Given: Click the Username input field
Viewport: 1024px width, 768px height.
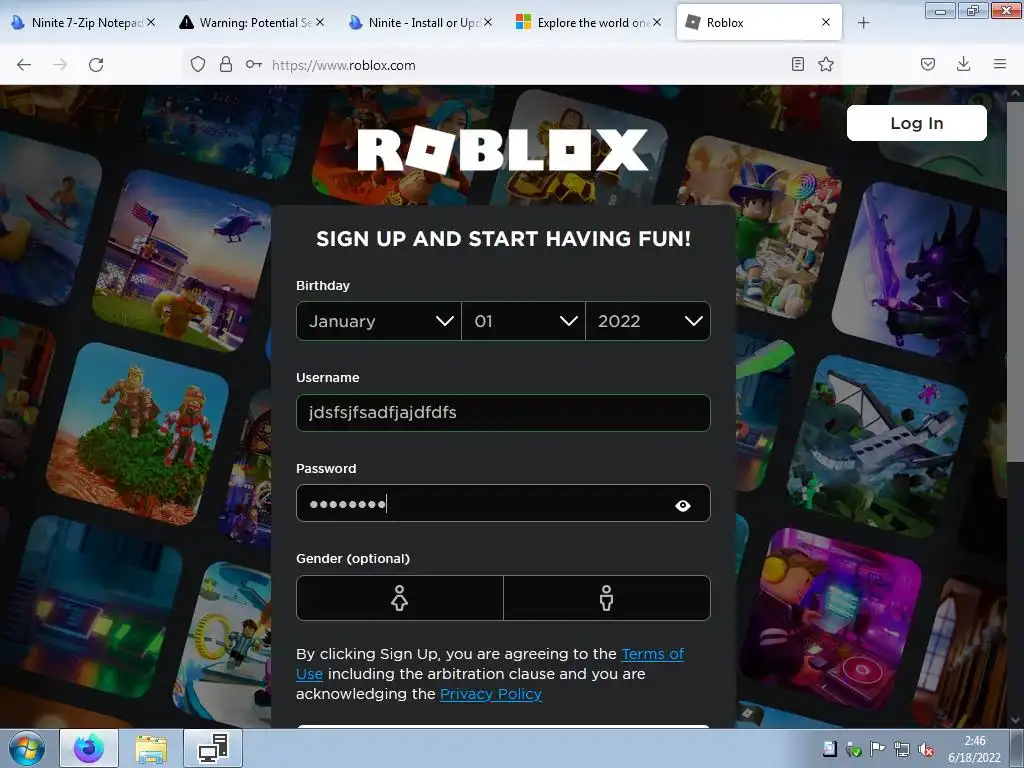Looking at the screenshot, I should (x=504, y=413).
